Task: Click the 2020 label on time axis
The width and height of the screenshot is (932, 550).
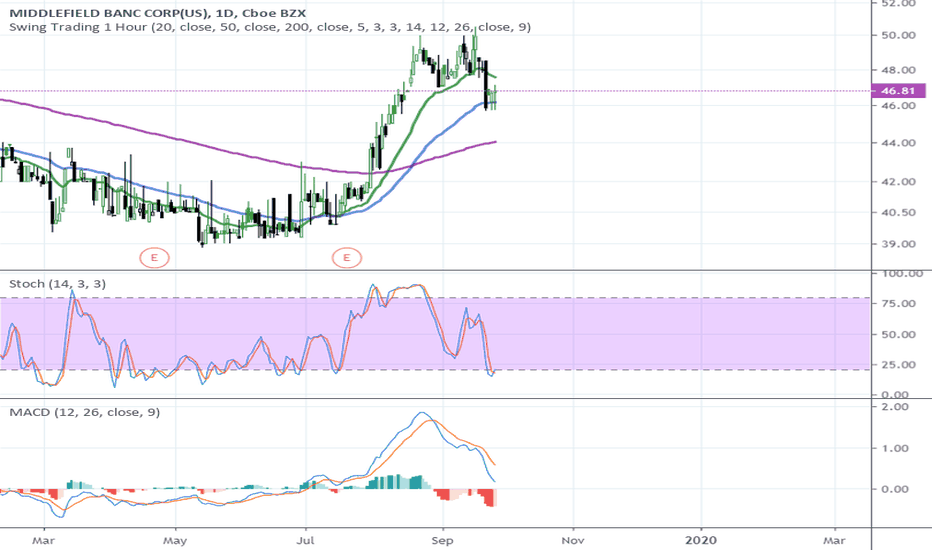Action: coord(701,540)
